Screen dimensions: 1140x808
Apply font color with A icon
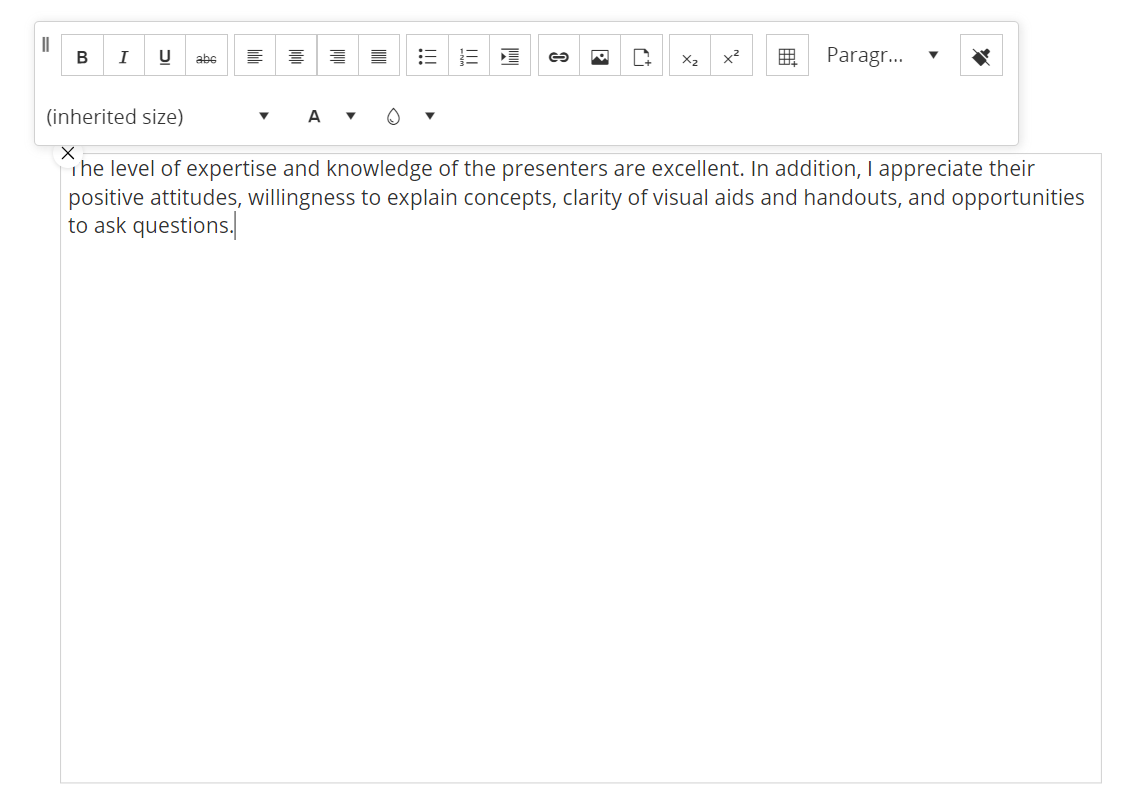(314, 116)
